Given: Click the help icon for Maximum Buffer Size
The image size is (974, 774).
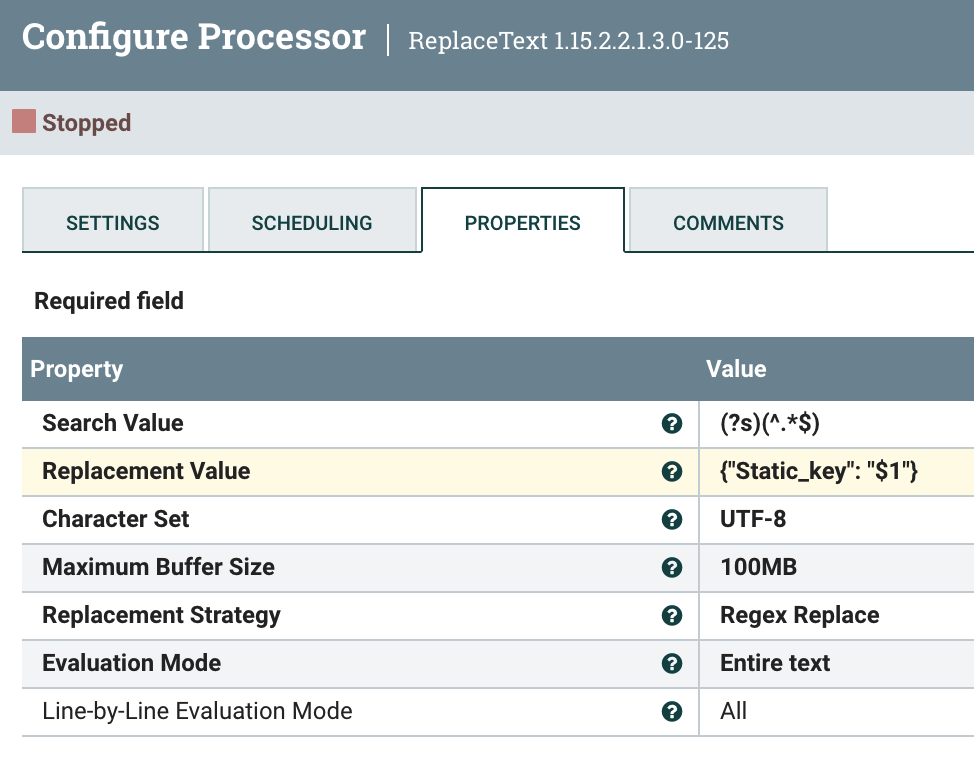Looking at the screenshot, I should (x=671, y=567).
